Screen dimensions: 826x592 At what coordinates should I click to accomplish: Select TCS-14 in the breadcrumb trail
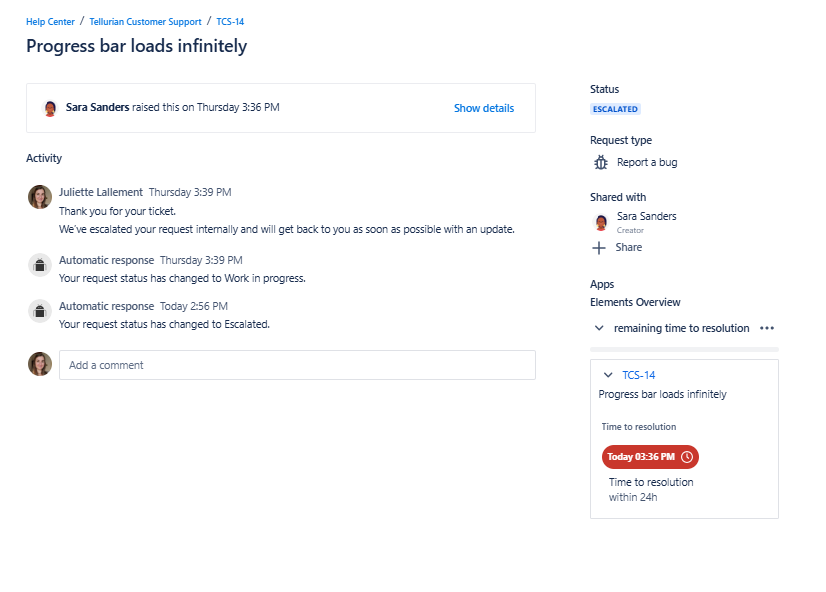point(229,21)
